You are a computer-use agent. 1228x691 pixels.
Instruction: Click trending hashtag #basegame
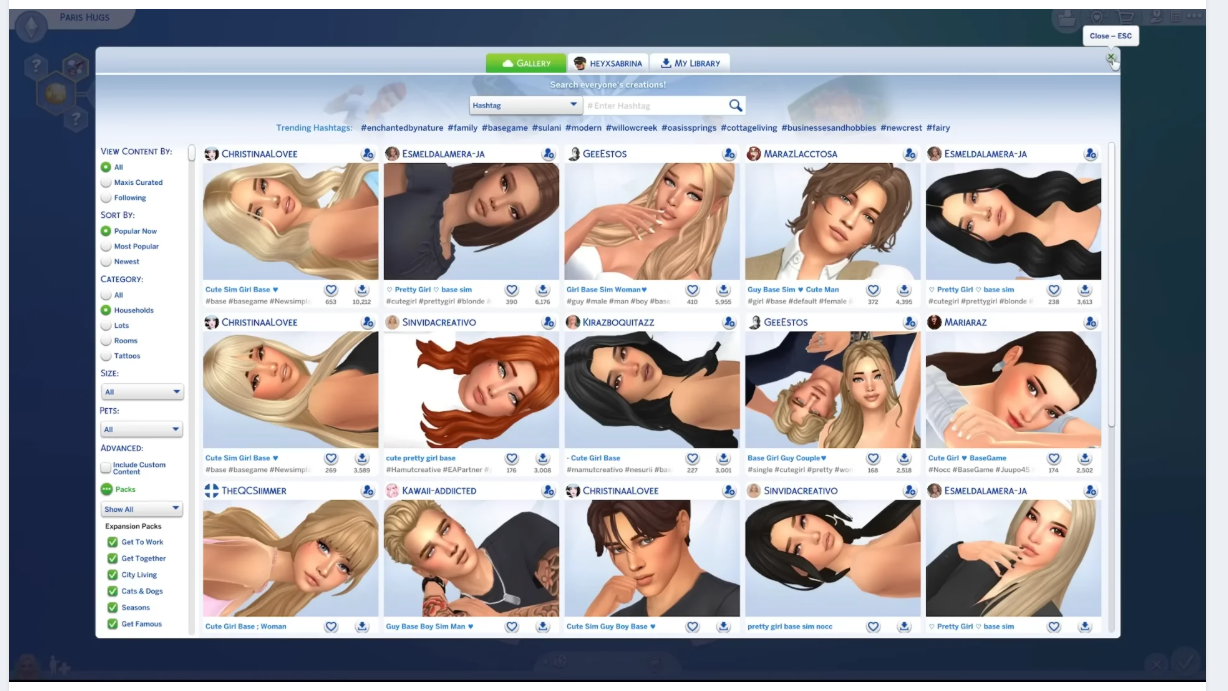point(505,128)
